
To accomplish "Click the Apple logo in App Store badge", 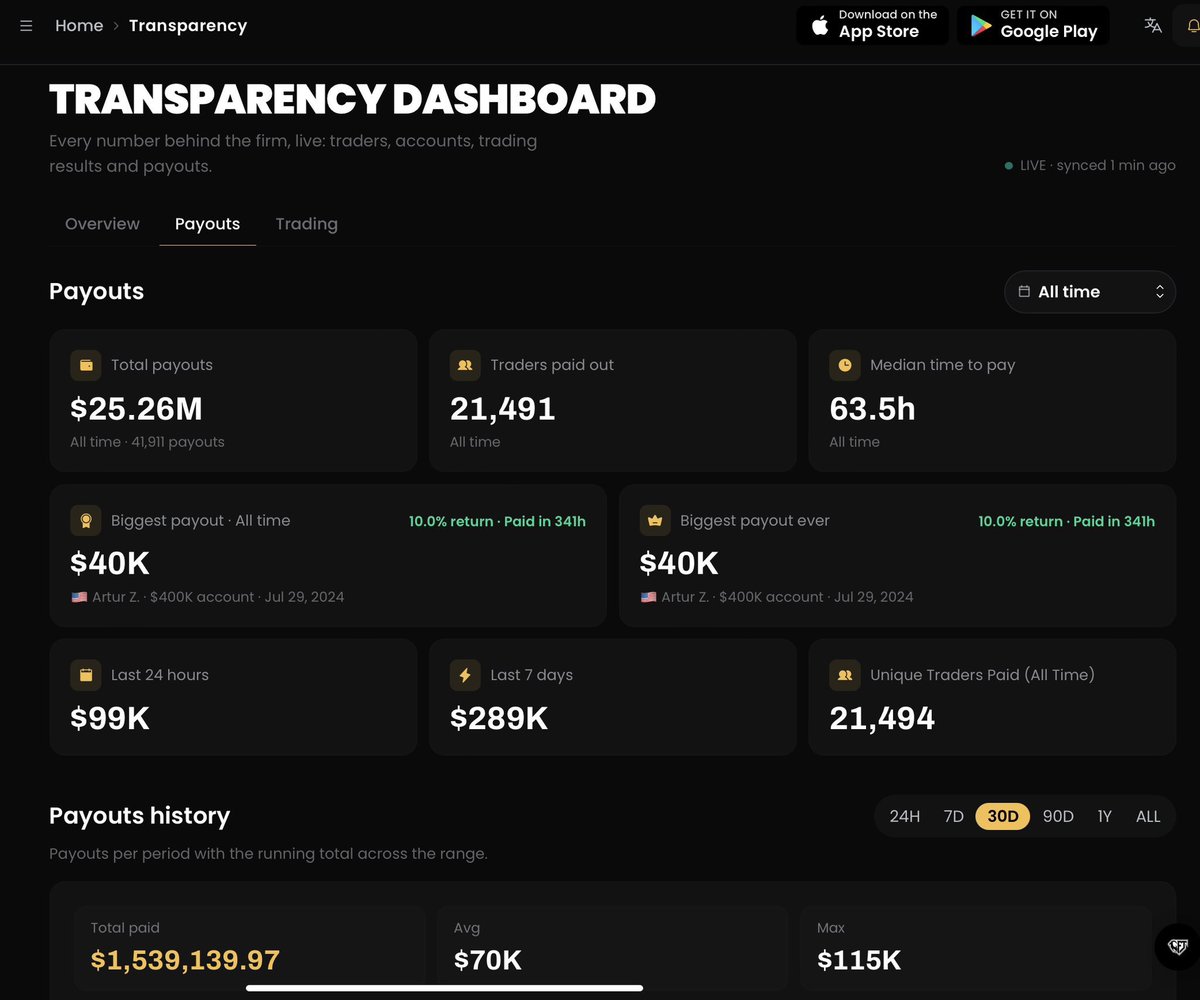I will point(820,26).
